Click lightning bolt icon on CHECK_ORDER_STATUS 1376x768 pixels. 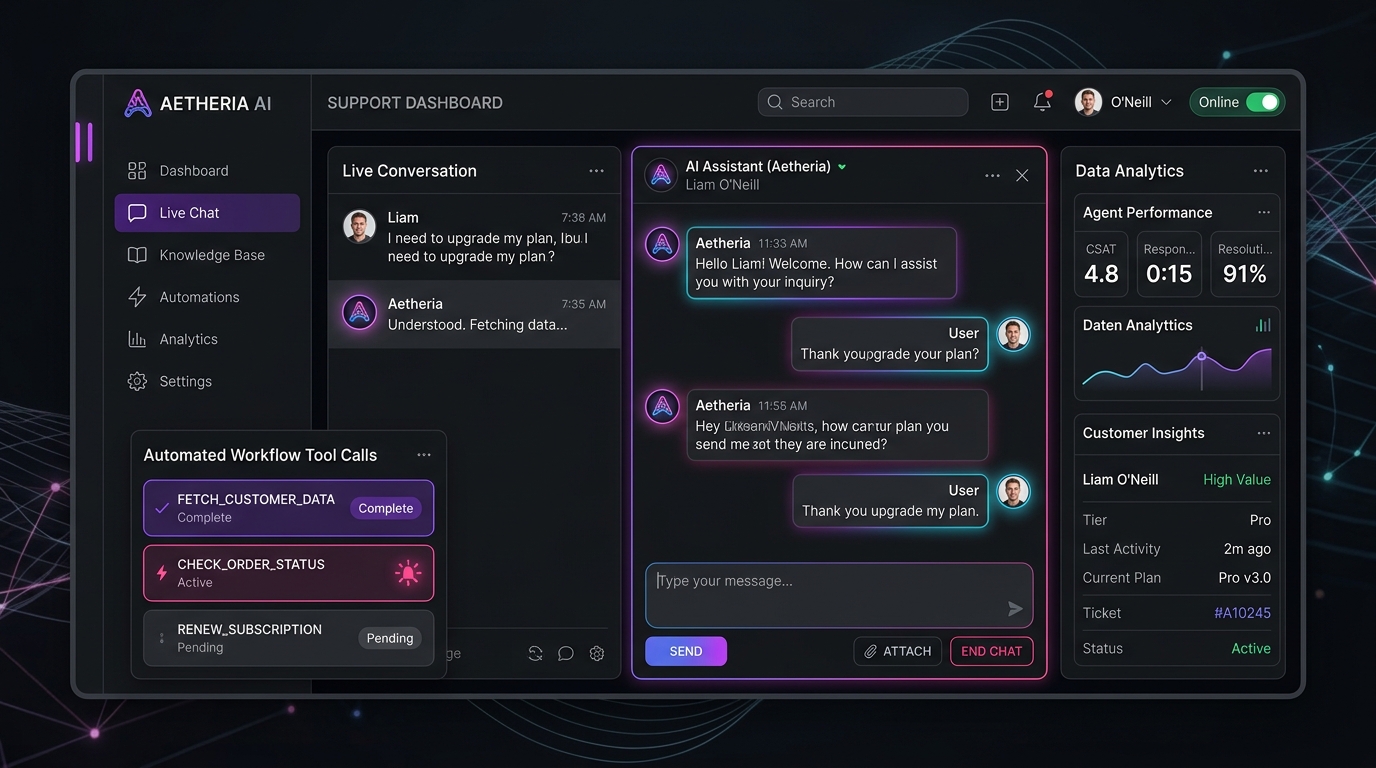coord(162,573)
